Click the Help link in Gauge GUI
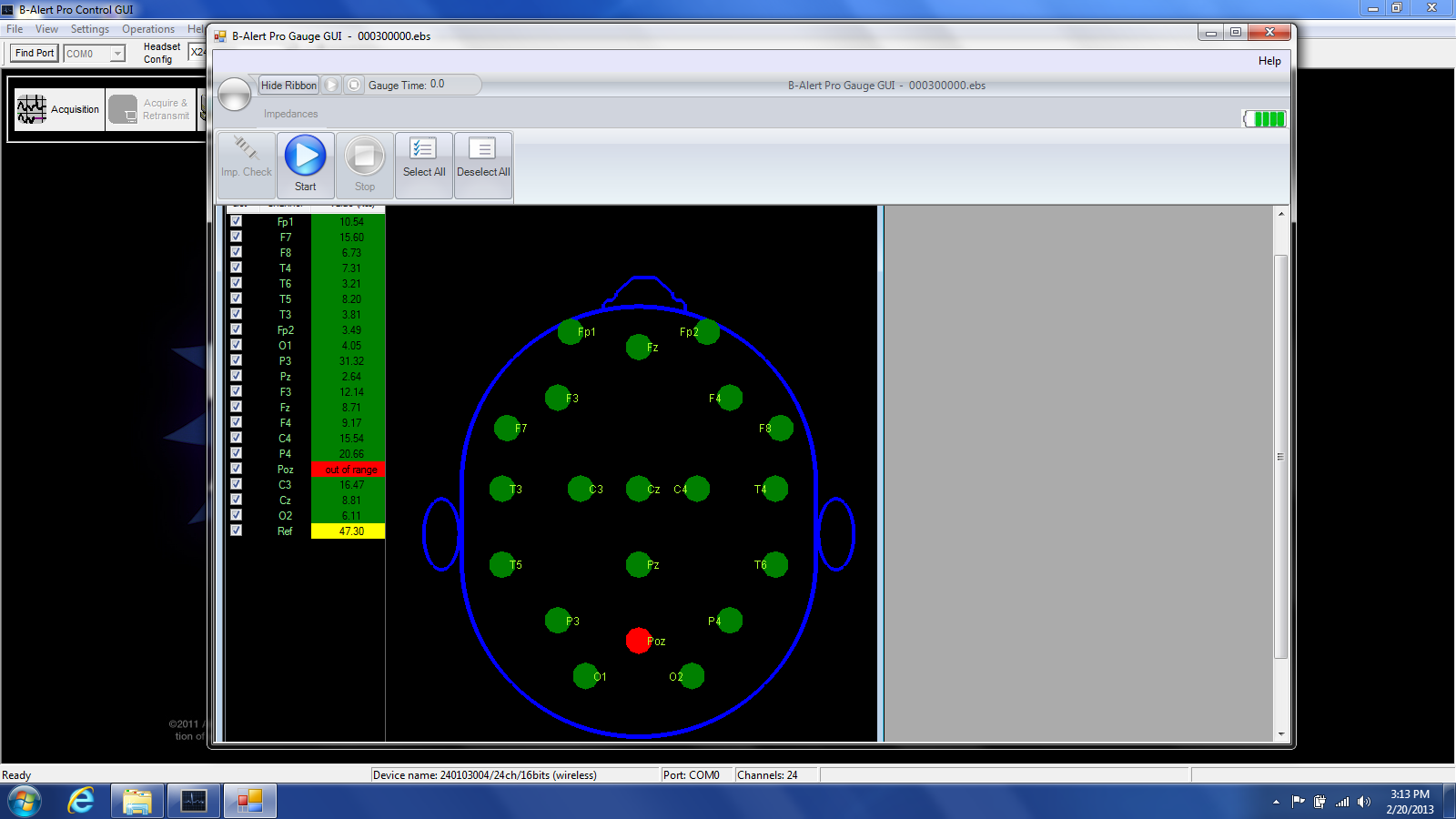The image size is (1456, 819). coord(1269,61)
